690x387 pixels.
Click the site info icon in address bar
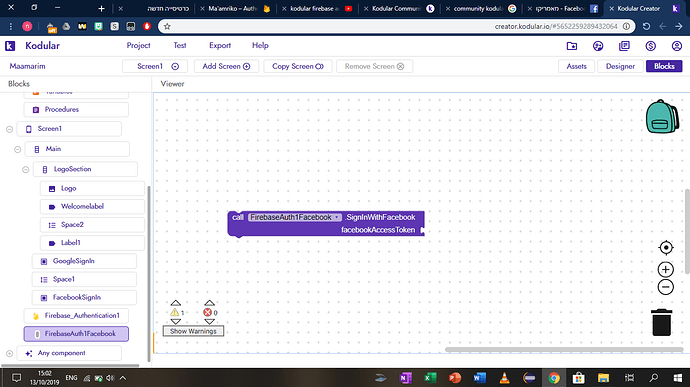[x=626, y=26]
